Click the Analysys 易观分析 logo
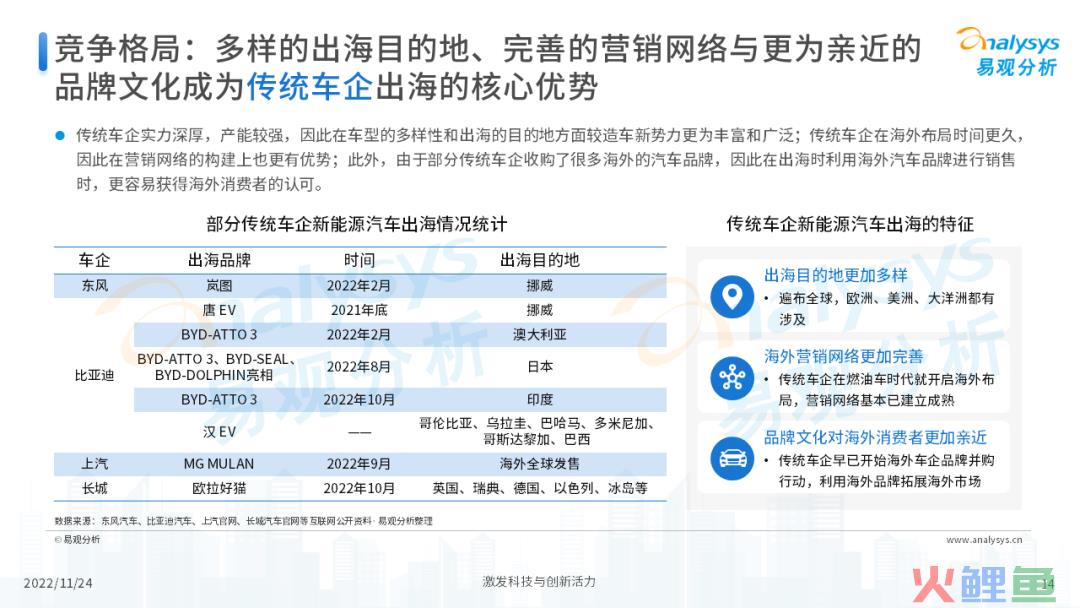Screen dimensions: 1080x608 (1008, 52)
